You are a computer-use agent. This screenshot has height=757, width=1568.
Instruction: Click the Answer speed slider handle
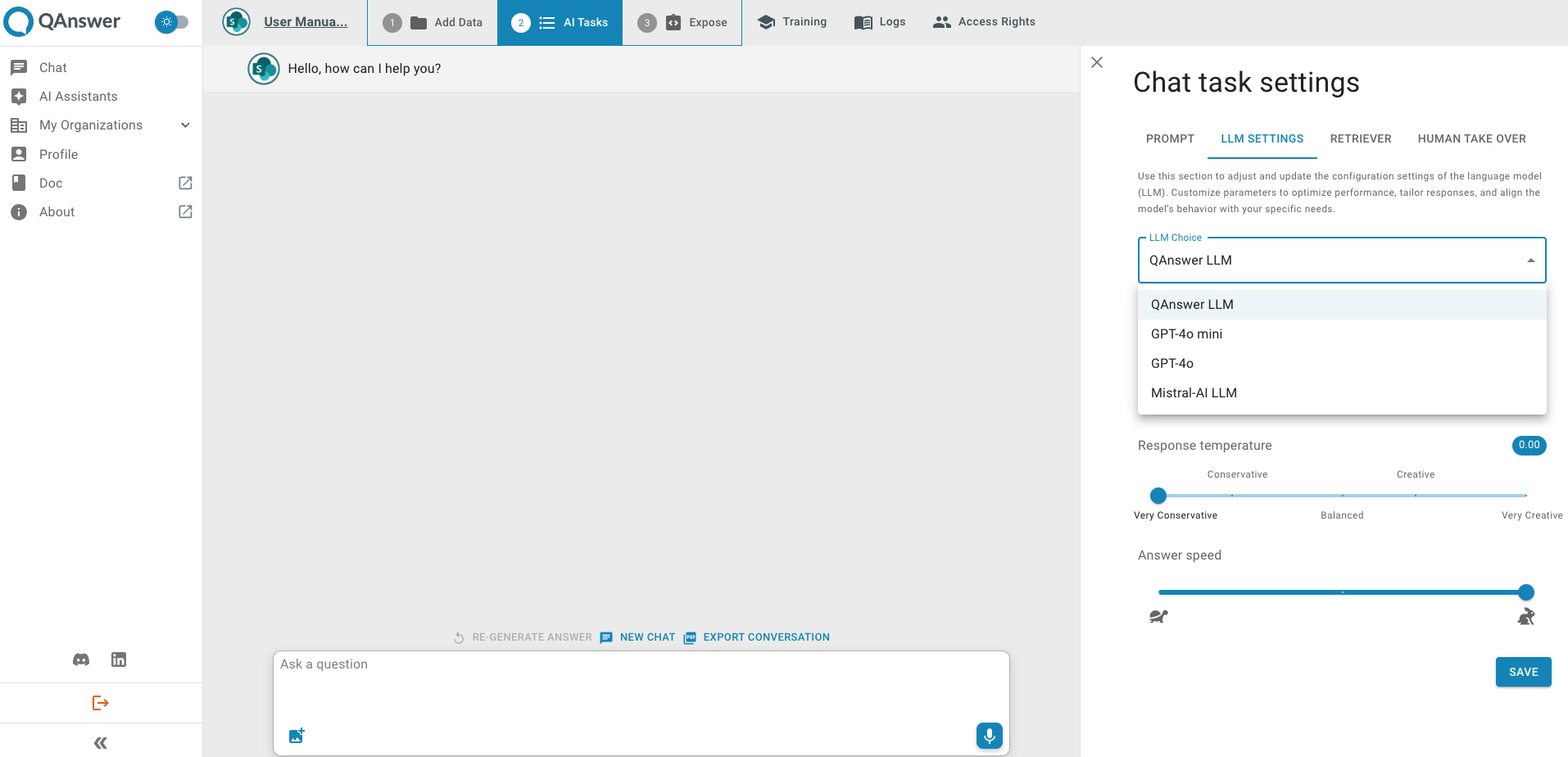(1525, 592)
